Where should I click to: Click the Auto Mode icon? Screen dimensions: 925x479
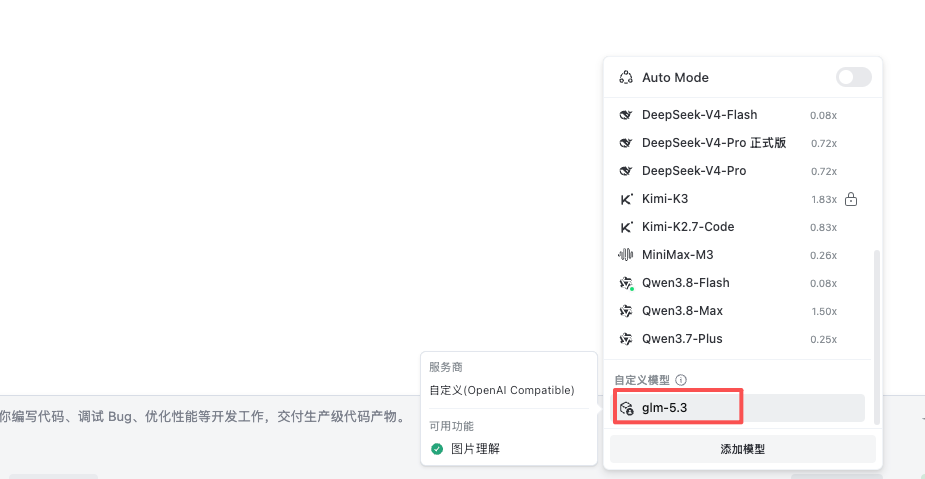tap(625, 77)
